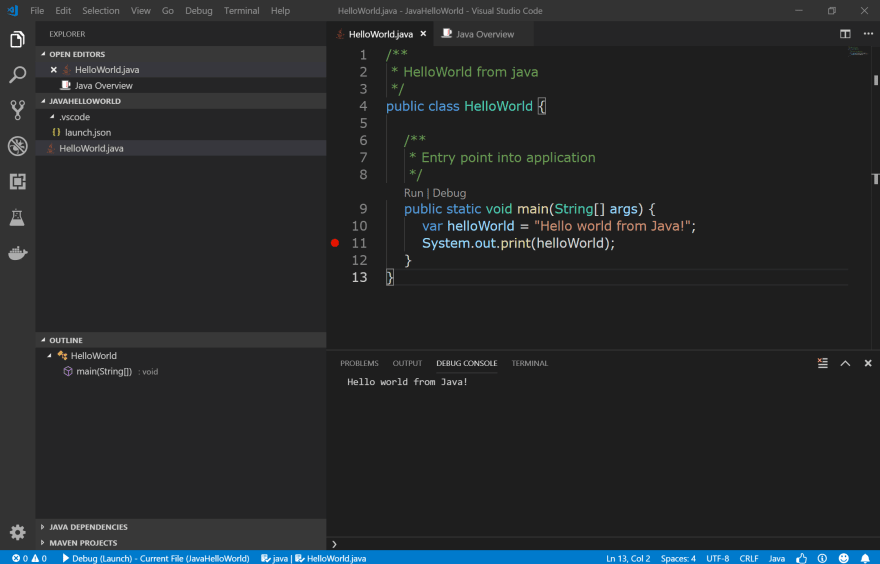The width and height of the screenshot is (880, 564).
Task: Close the bottom panel
Action: [868, 363]
